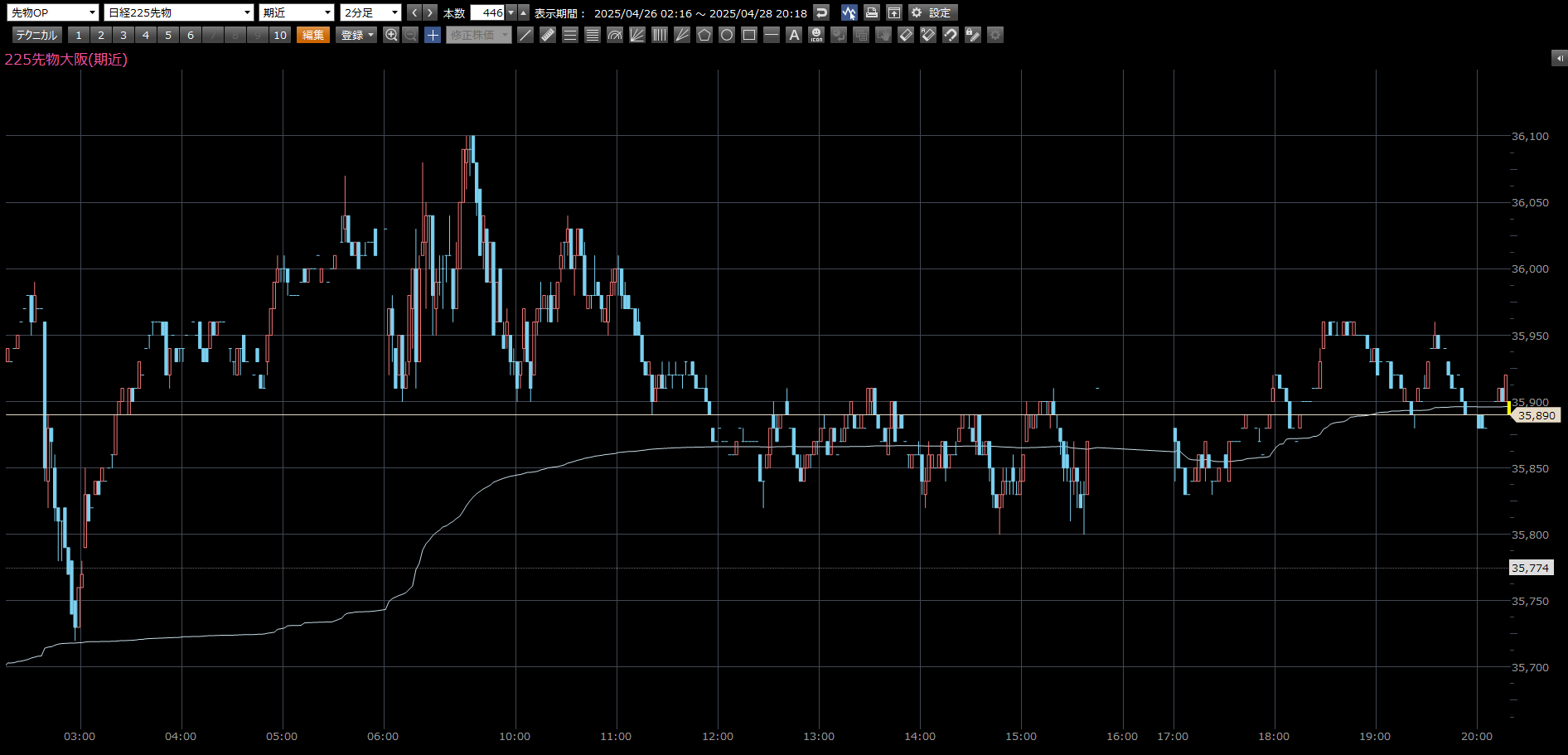Click the zoom in magnifier icon
1568x755 pixels.
pos(391,35)
